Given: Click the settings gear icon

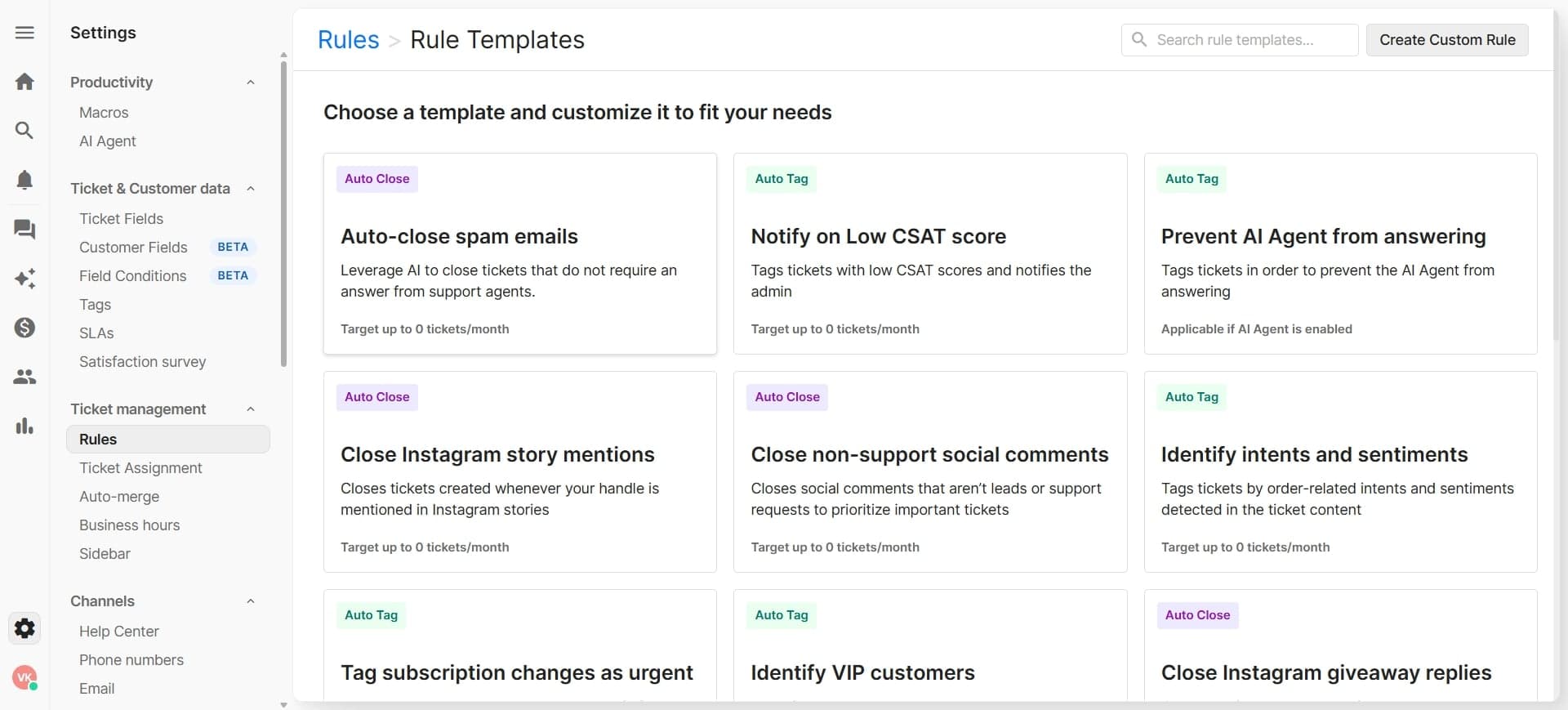Looking at the screenshot, I should point(24,628).
